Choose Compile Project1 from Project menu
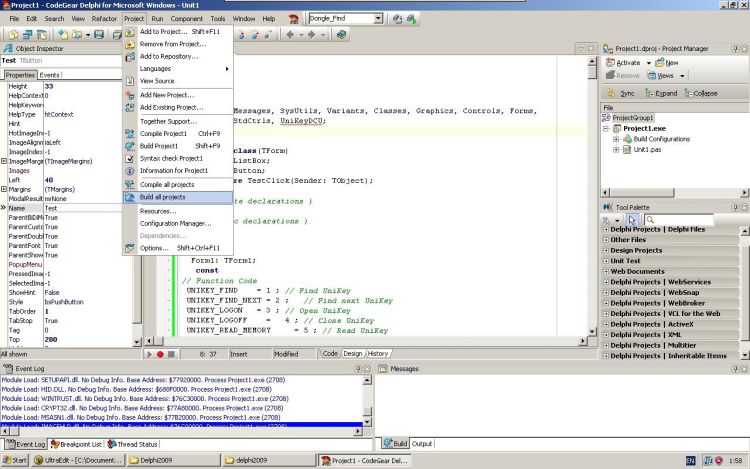 click(178, 133)
